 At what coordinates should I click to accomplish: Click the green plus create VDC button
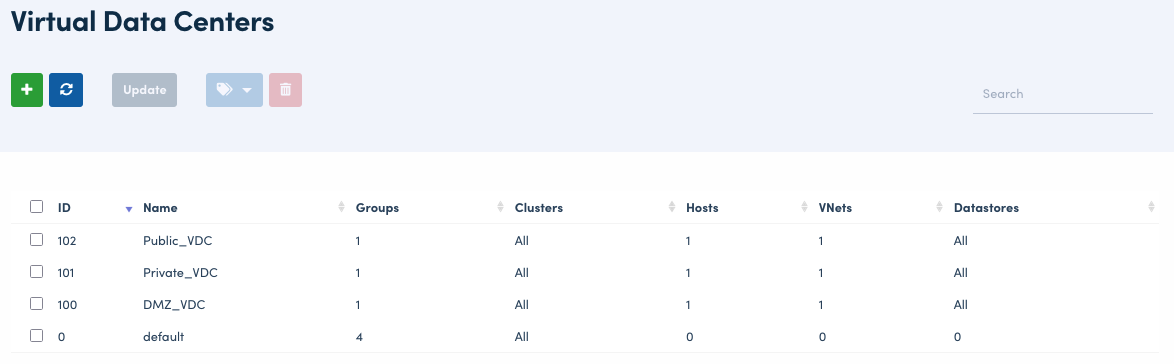pyautogui.click(x=27, y=90)
